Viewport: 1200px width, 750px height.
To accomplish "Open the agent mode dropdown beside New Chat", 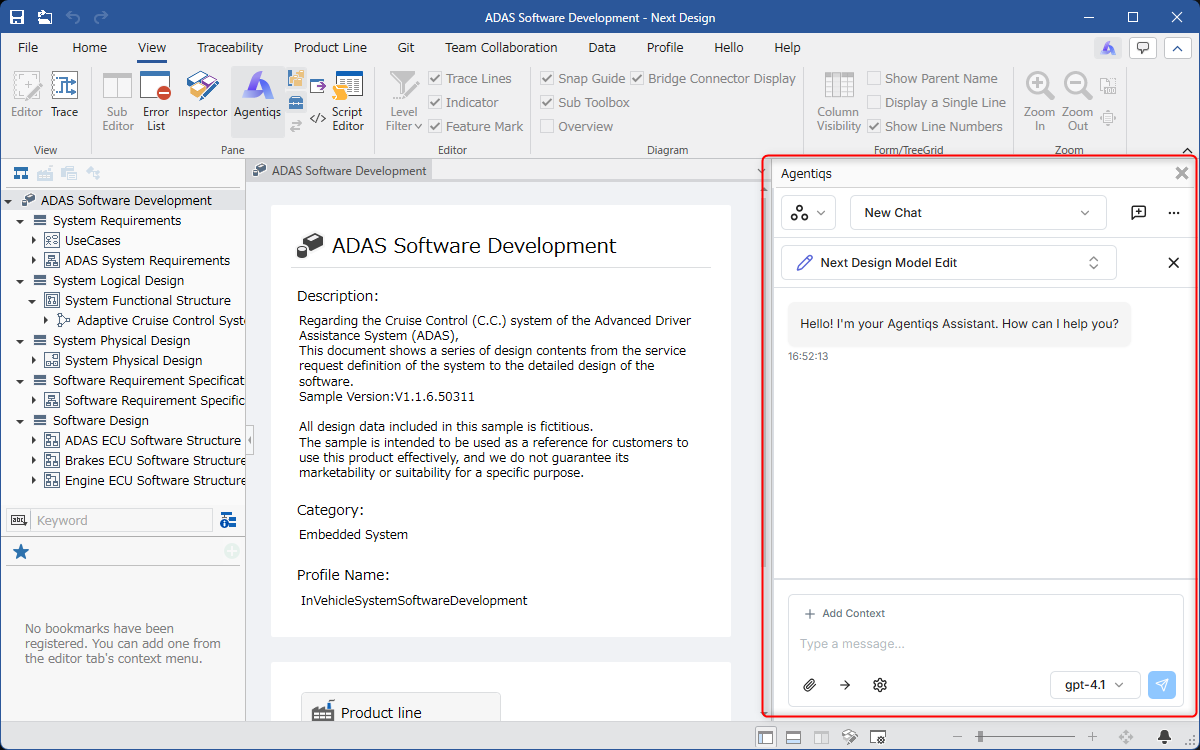I will coord(808,212).
